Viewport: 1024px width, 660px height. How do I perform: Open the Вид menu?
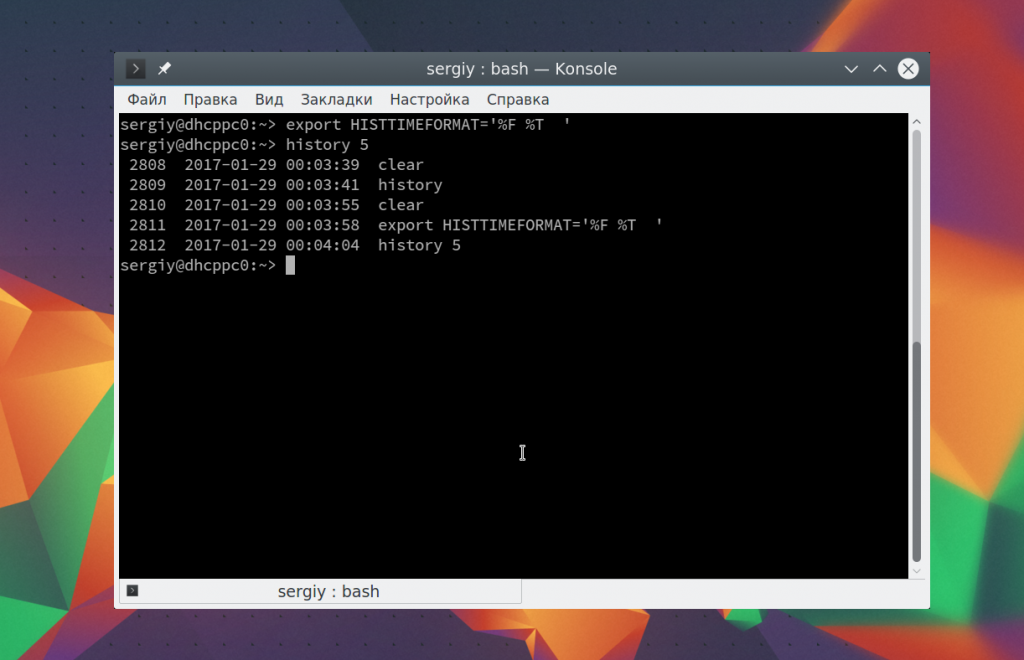pyautogui.click(x=269, y=99)
